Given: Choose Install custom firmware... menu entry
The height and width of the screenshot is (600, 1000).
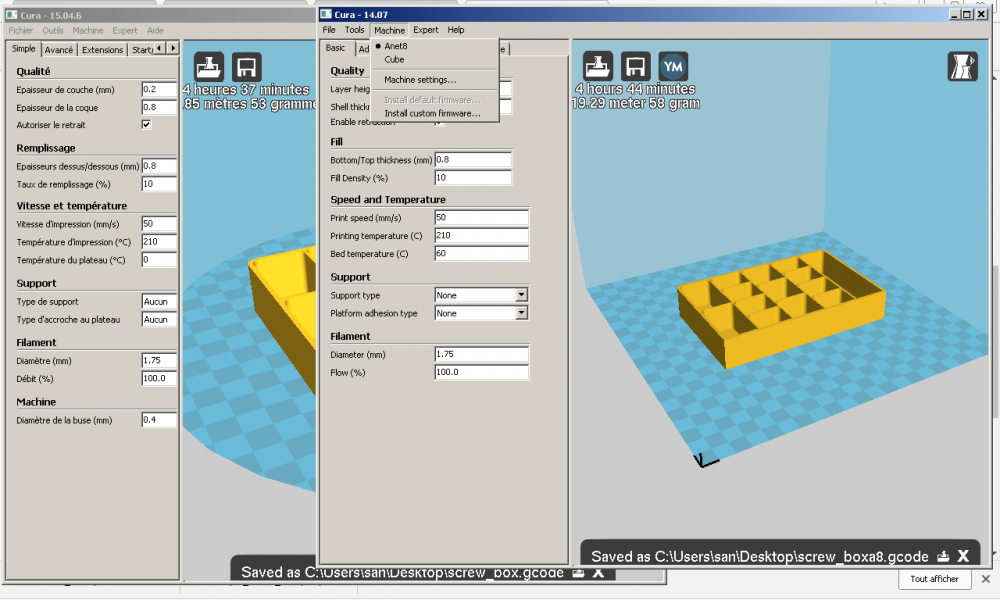Looking at the screenshot, I should pyautogui.click(x=432, y=113).
